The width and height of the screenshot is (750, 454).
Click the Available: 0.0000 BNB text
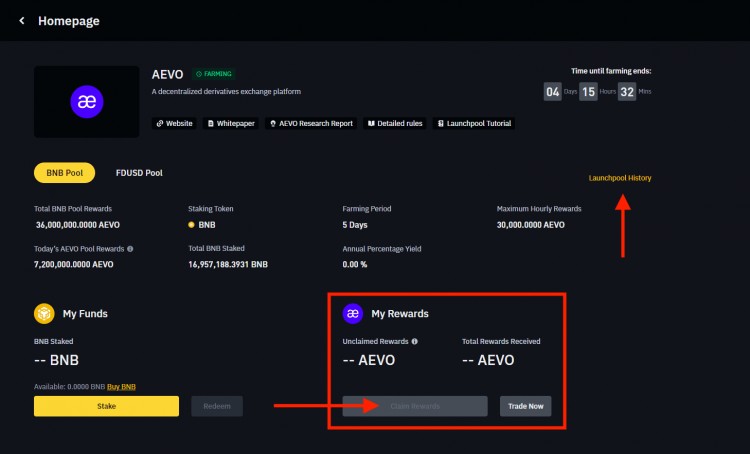coord(69,387)
